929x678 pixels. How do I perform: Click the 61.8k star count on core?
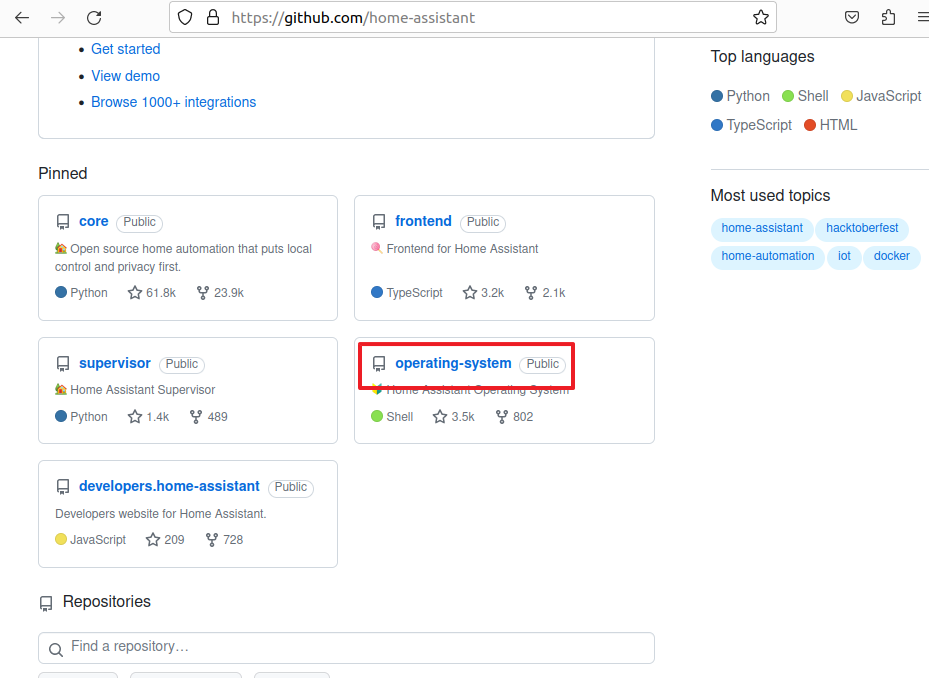click(161, 293)
